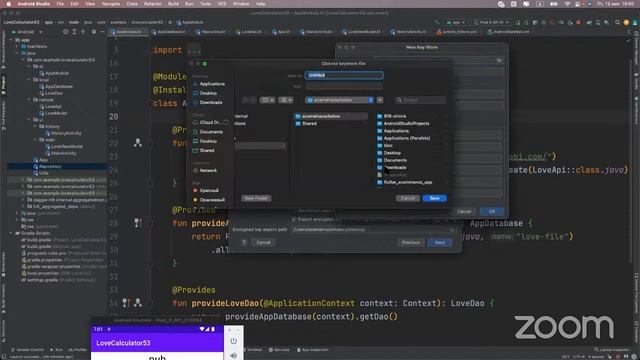The height and width of the screenshot is (360, 640).
Task: Open the Refactor menu
Action: [x=153, y=4]
